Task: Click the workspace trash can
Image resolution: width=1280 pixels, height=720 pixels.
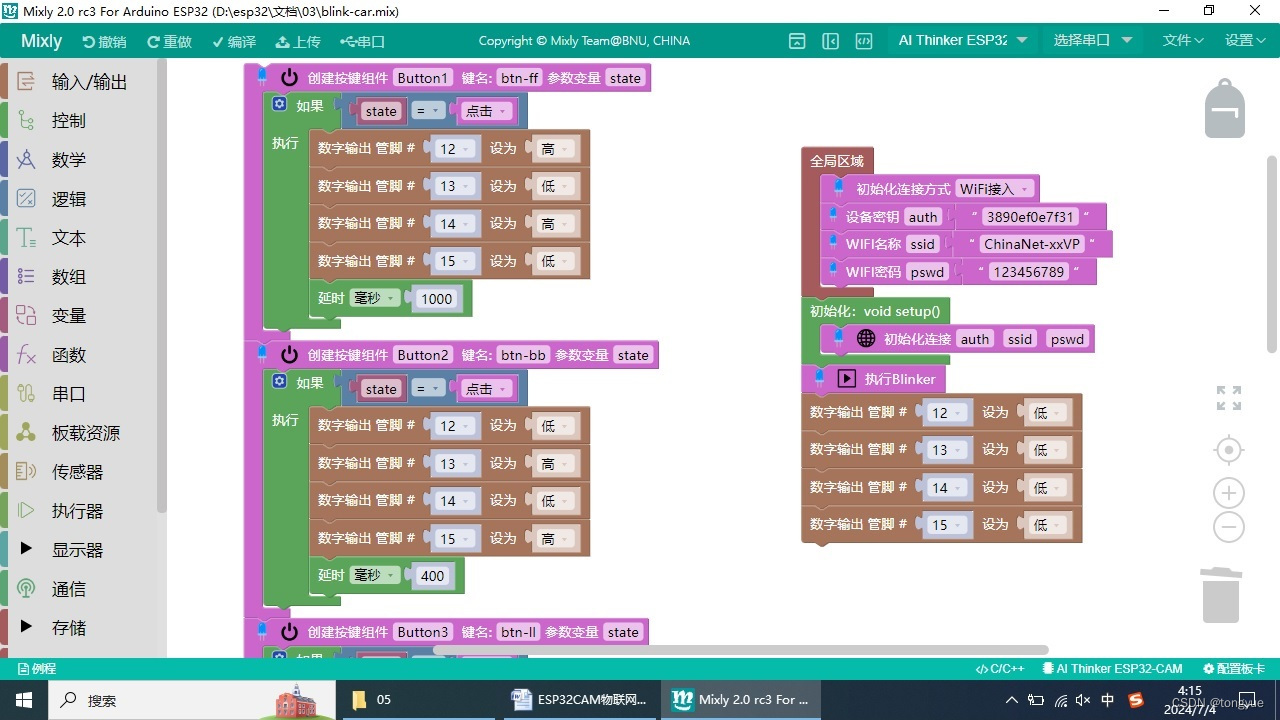Action: pyautogui.click(x=1221, y=595)
